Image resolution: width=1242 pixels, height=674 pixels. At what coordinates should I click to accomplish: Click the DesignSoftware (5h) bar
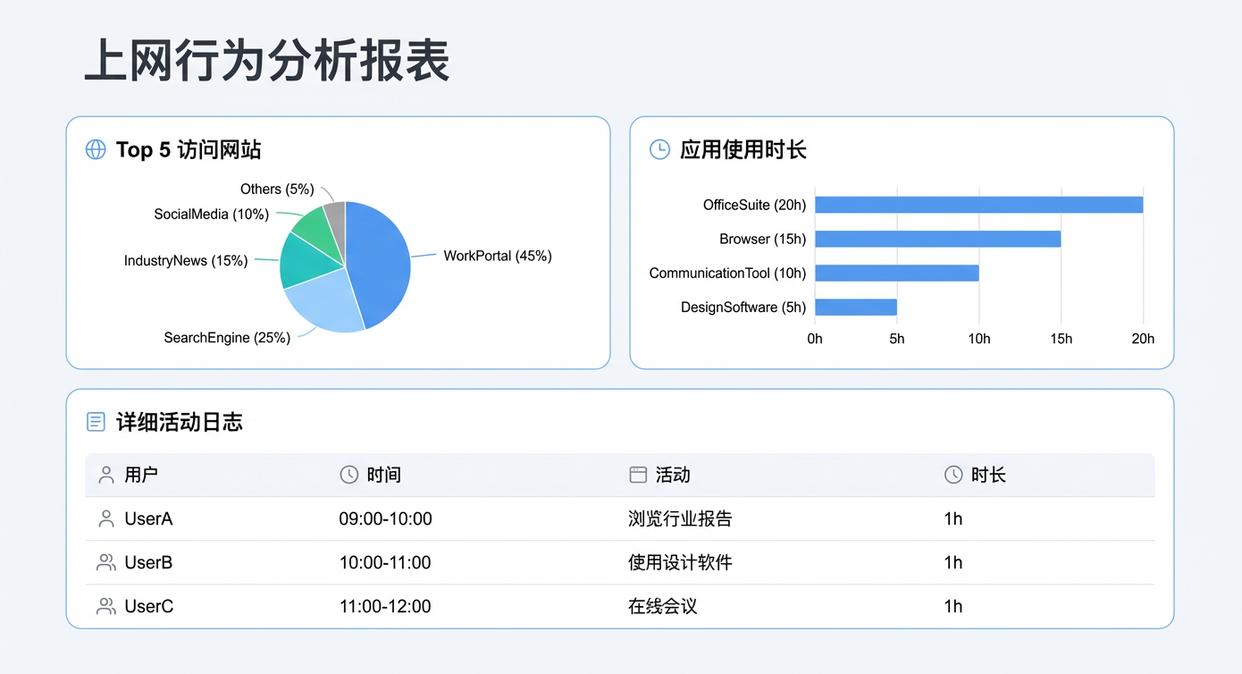click(x=857, y=306)
